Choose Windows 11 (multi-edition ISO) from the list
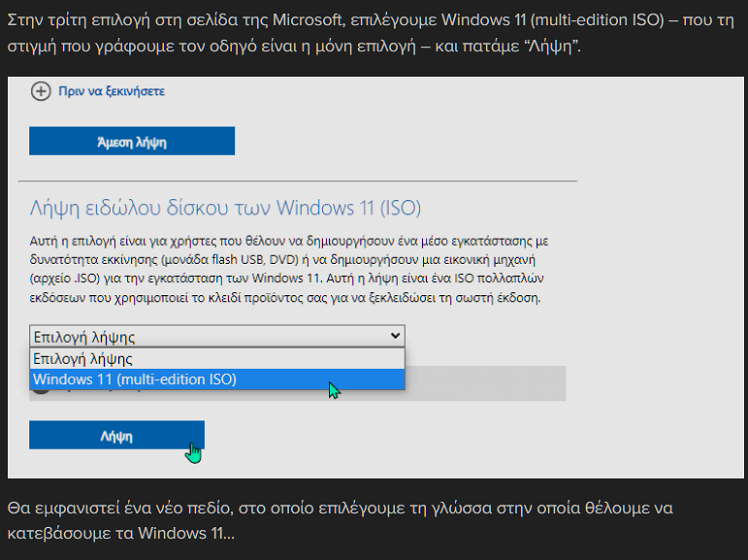 point(217,380)
